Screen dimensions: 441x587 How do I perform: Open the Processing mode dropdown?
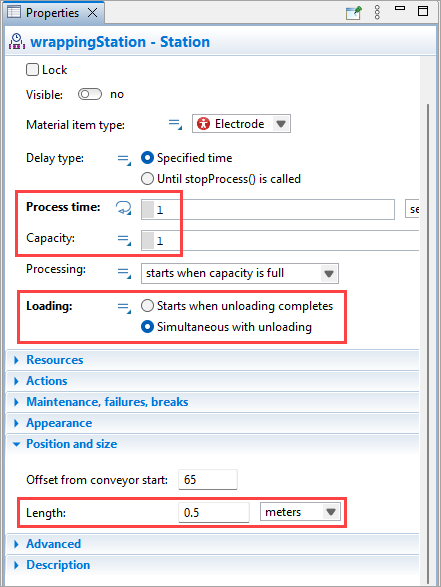pos(240,273)
